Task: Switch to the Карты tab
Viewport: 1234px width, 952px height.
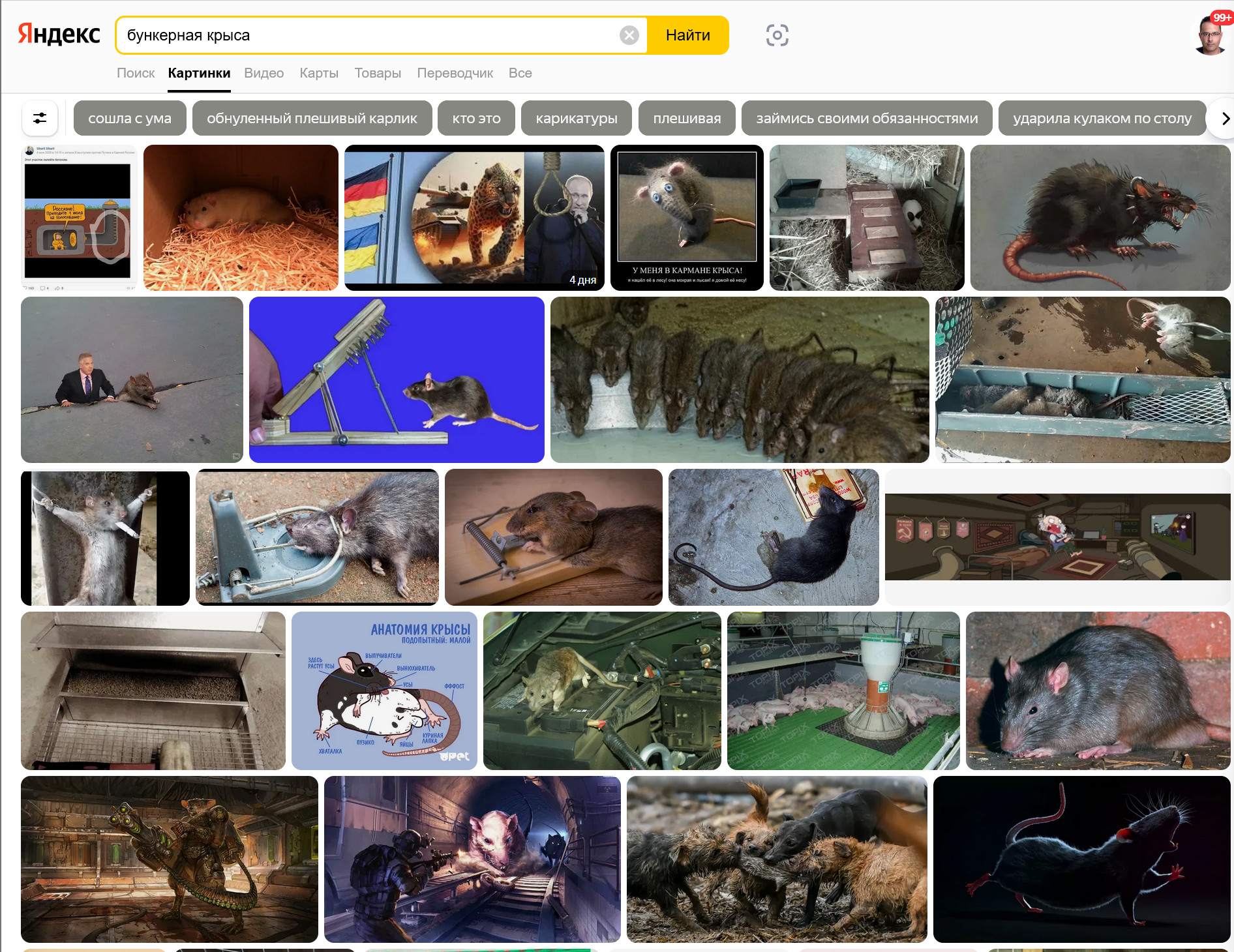Action: click(319, 73)
